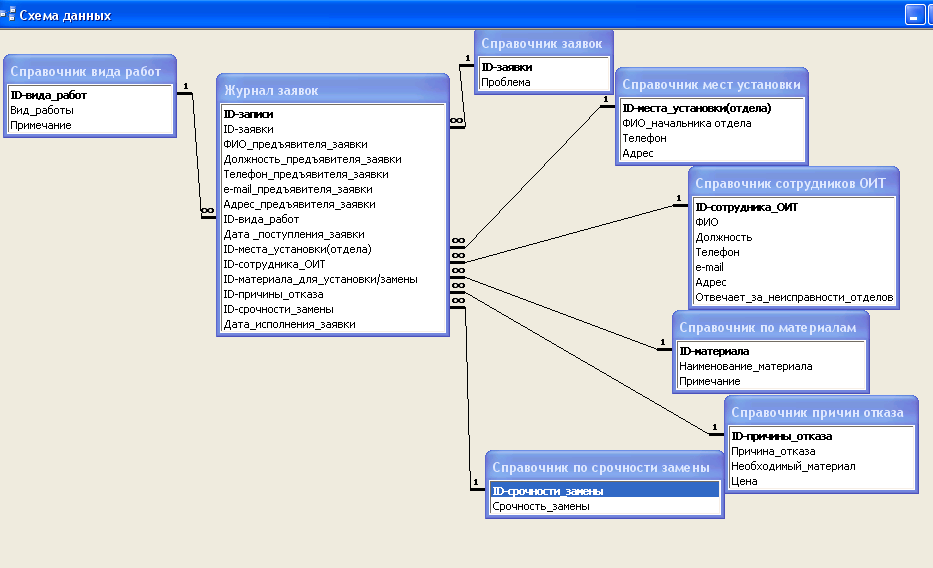Viewport: 933px width, 568px height.
Task: Select ID-срочности_замены in Журнал заявок
Action: coord(333,309)
